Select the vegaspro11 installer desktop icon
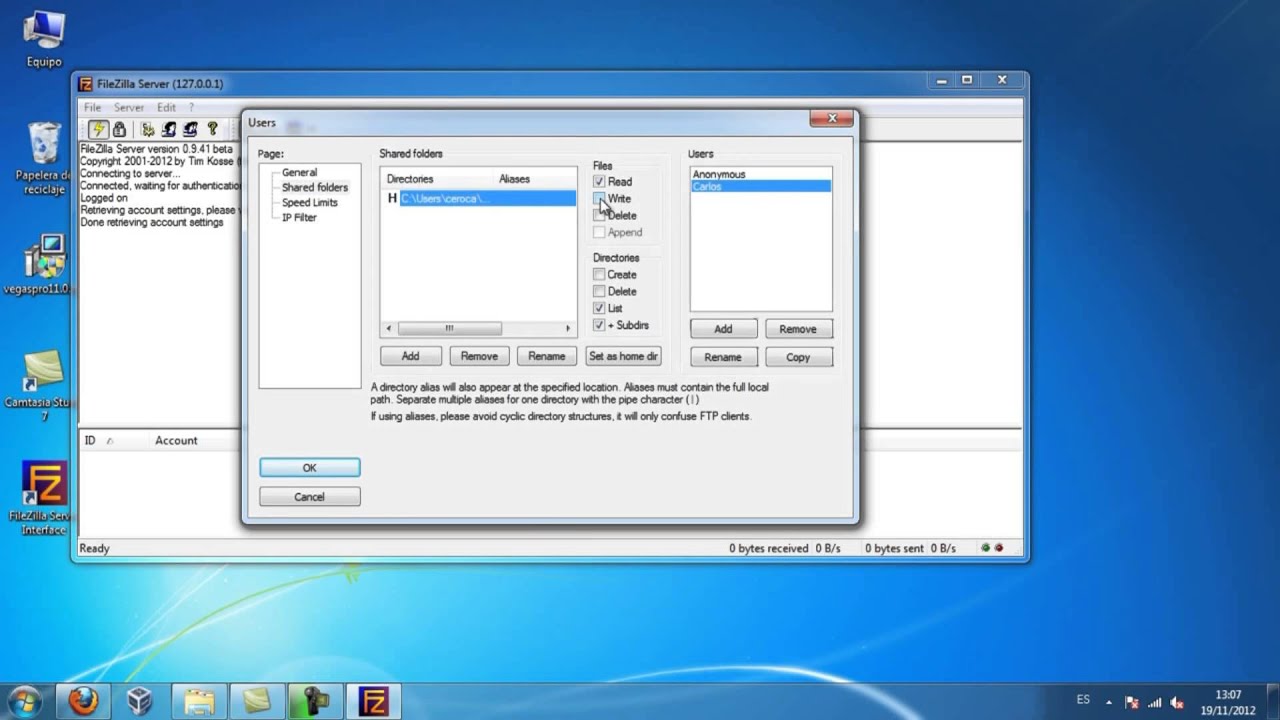The width and height of the screenshot is (1280, 720). pyautogui.click(x=44, y=266)
